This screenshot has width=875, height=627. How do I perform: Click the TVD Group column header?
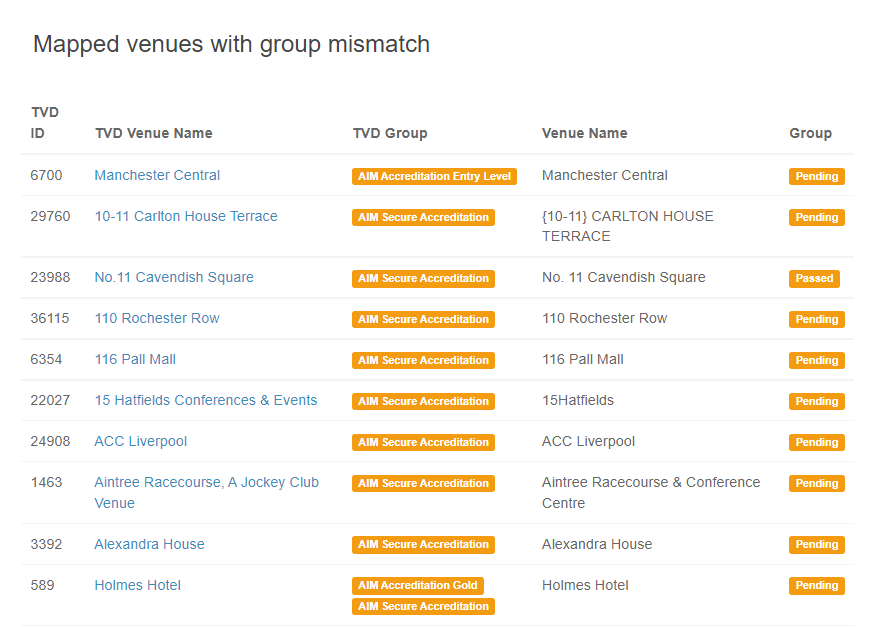(x=390, y=133)
